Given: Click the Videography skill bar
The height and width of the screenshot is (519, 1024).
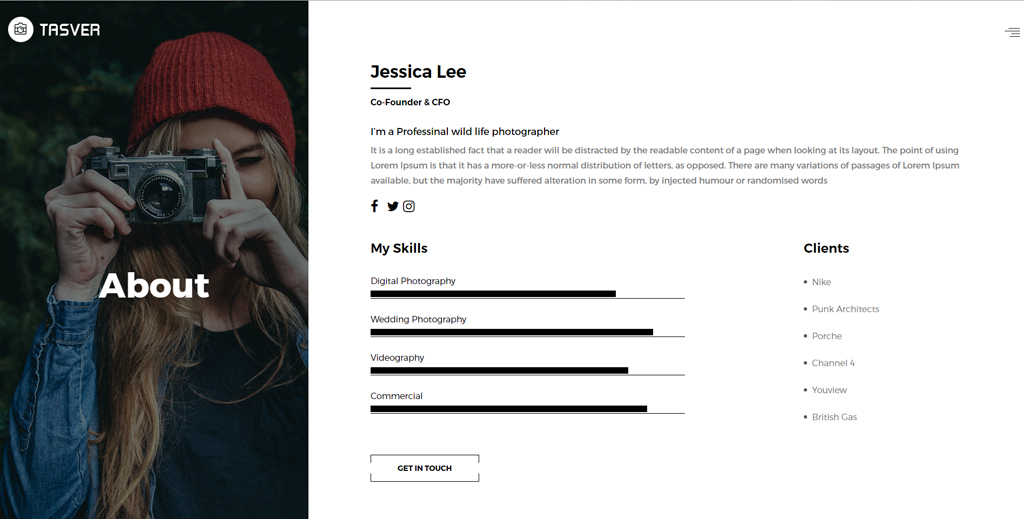Looking at the screenshot, I should [527, 371].
